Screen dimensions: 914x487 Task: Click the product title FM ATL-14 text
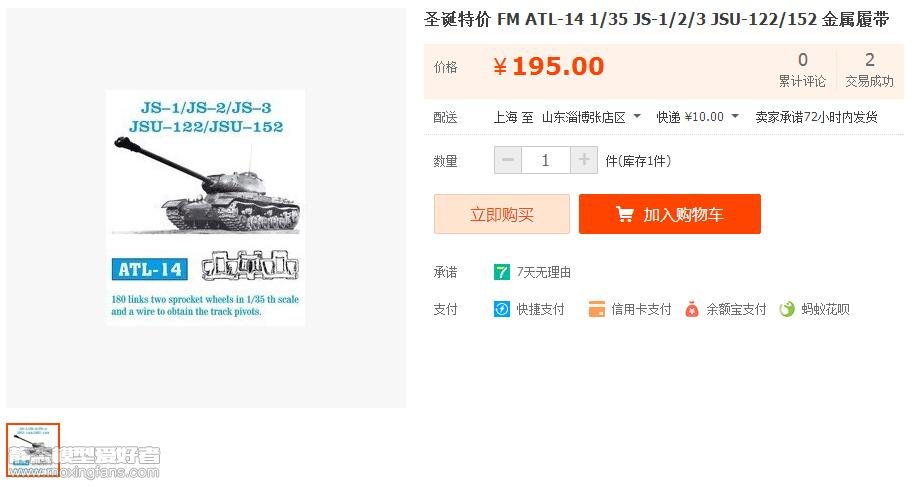[x=656, y=19]
